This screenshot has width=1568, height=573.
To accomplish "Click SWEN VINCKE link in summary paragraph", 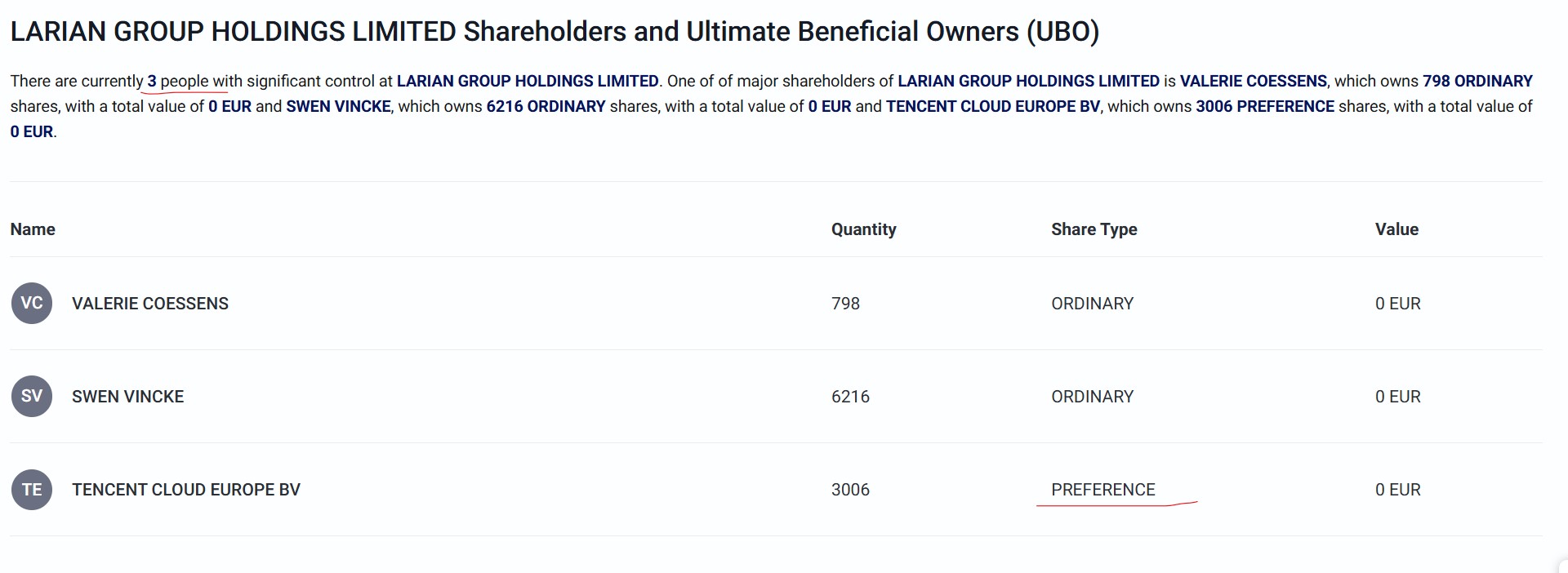I will pos(338,106).
